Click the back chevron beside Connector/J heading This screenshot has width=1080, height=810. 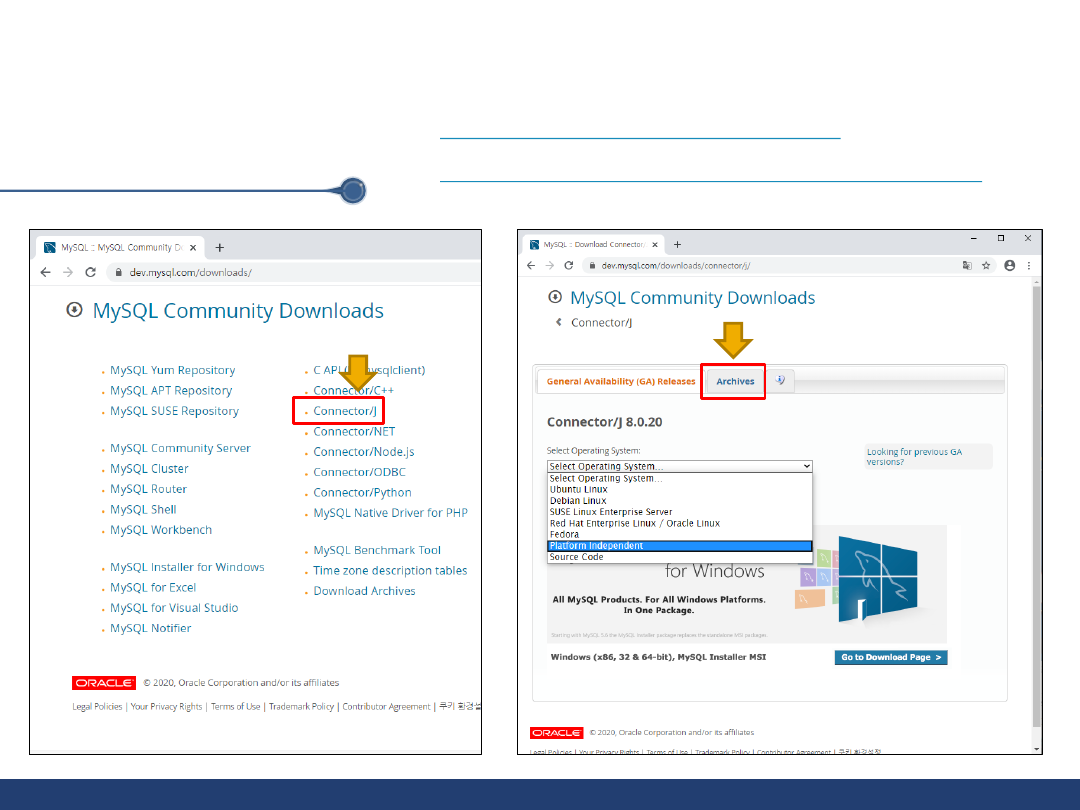pos(559,322)
